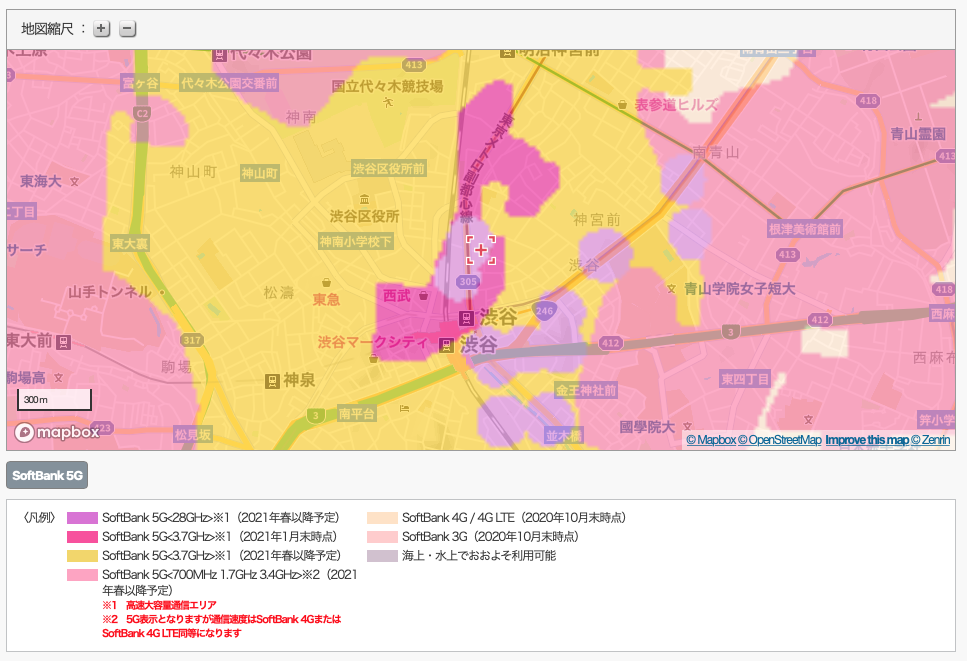Click the route 305 shield marker
Image resolution: width=967 pixels, height=661 pixels.
468,282
